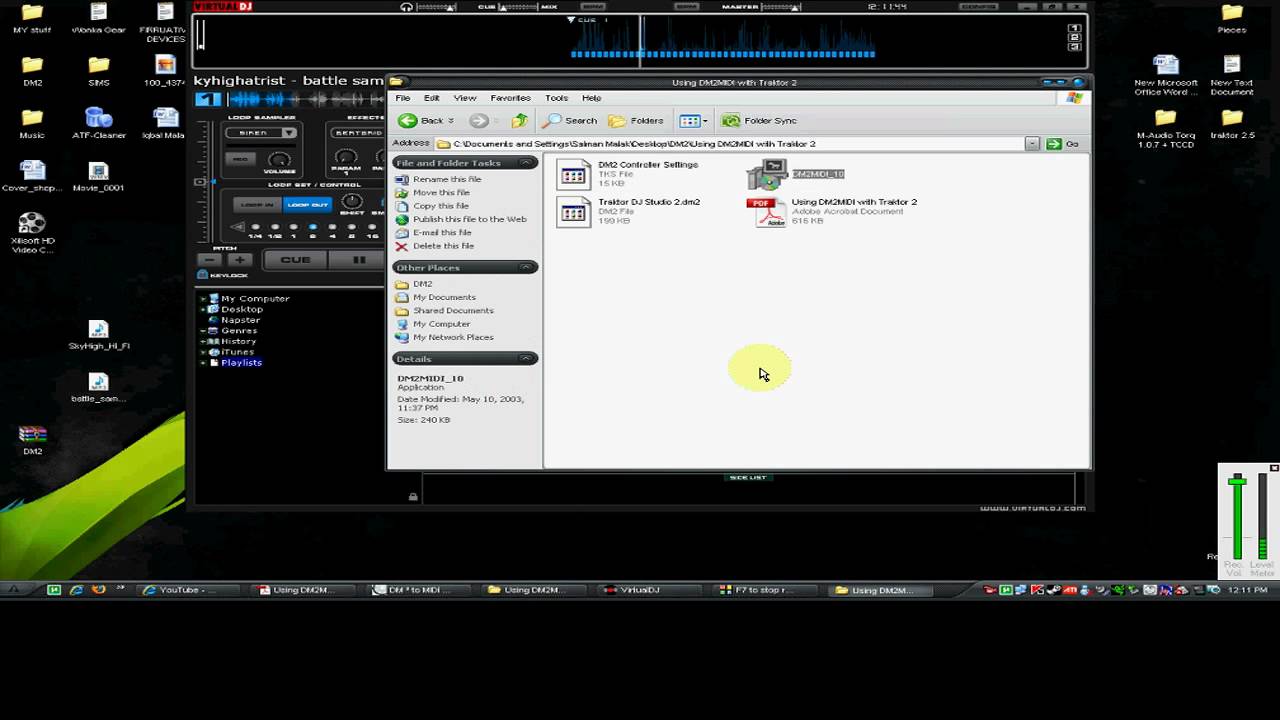1280x720 pixels.
Task: Select loop length 1/4 dot
Action: point(255,227)
